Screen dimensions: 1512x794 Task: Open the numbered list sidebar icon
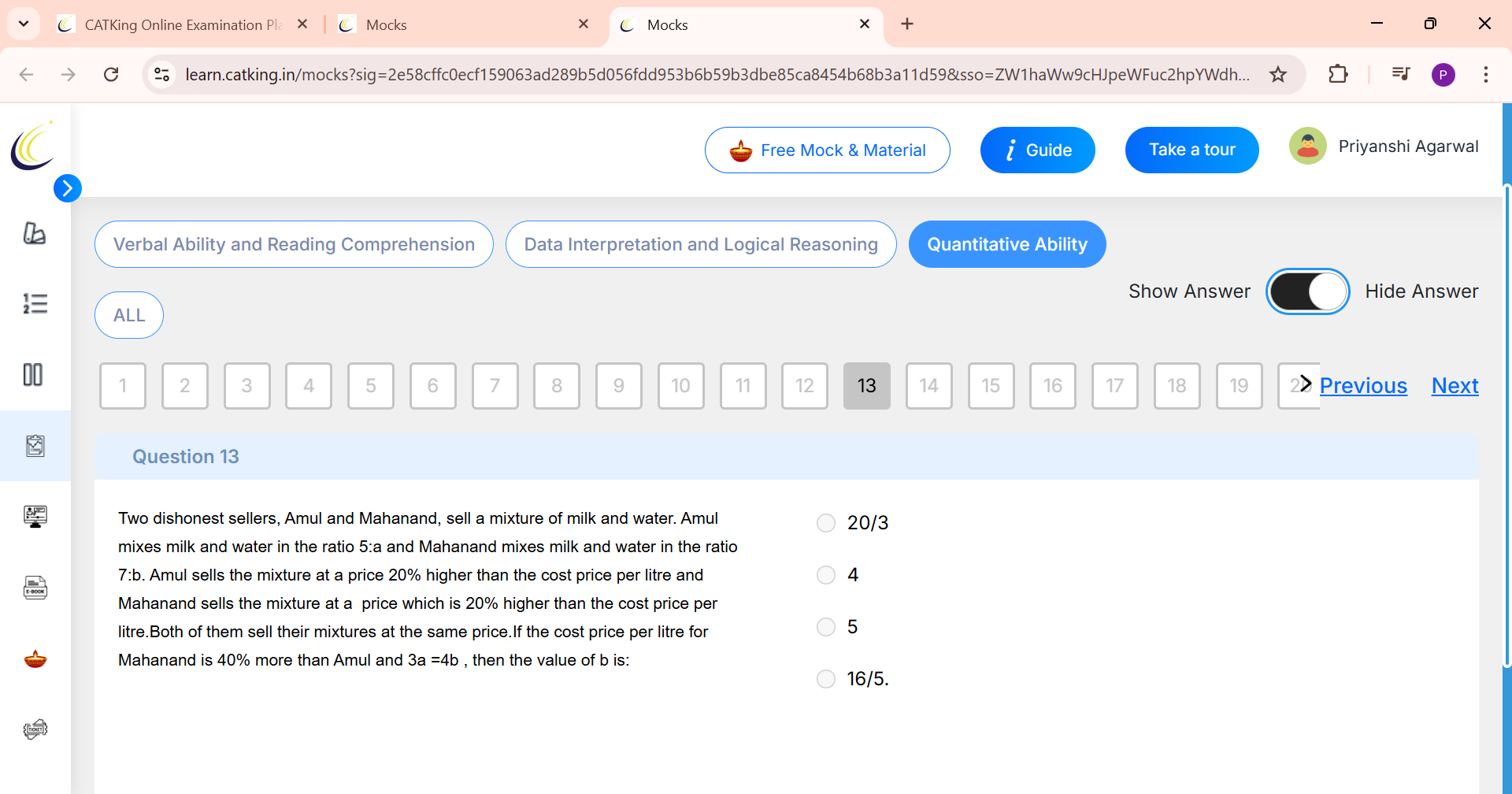[x=35, y=303]
